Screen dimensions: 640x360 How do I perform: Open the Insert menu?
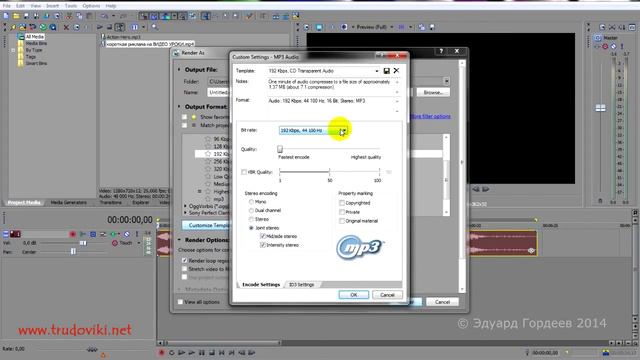[52, 6]
